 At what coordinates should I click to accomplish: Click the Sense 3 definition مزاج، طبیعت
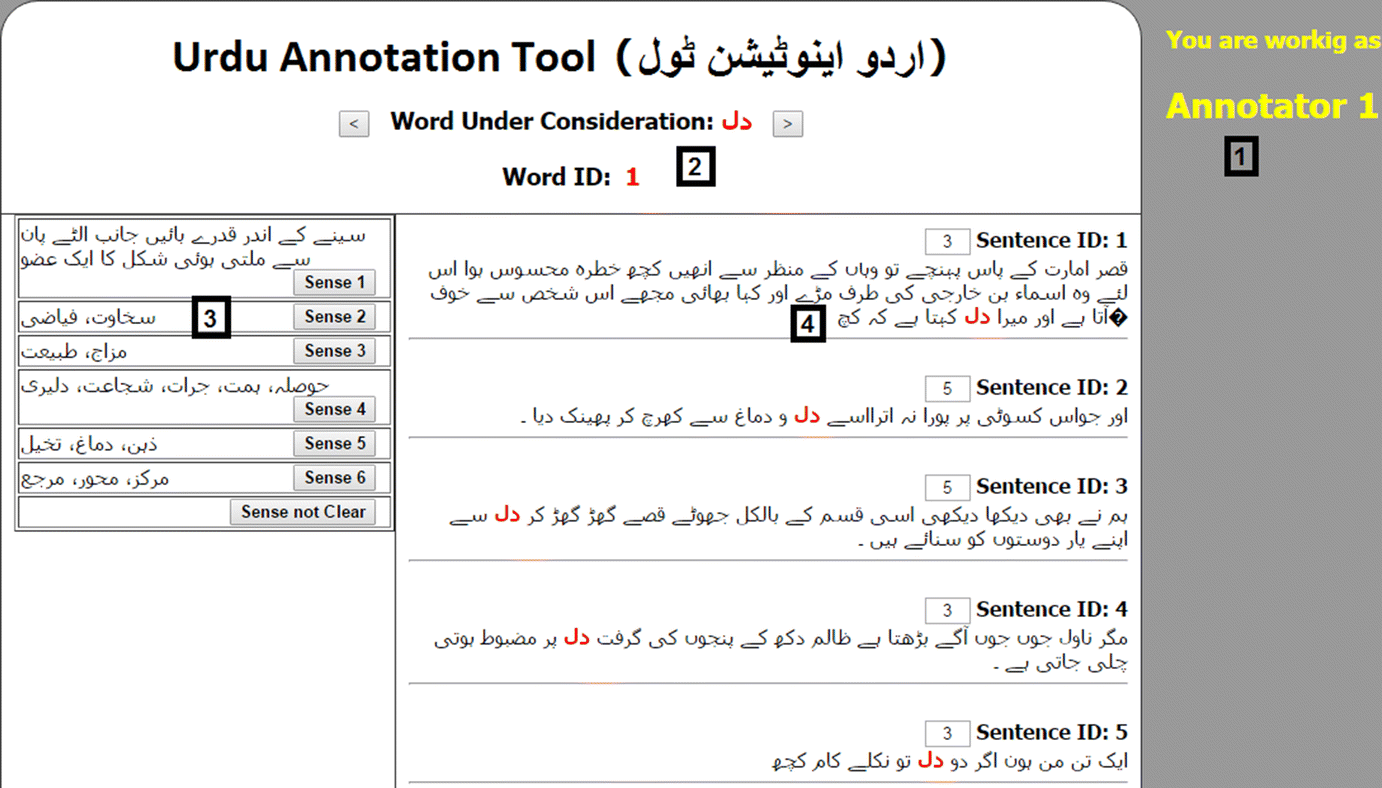(x=75, y=352)
